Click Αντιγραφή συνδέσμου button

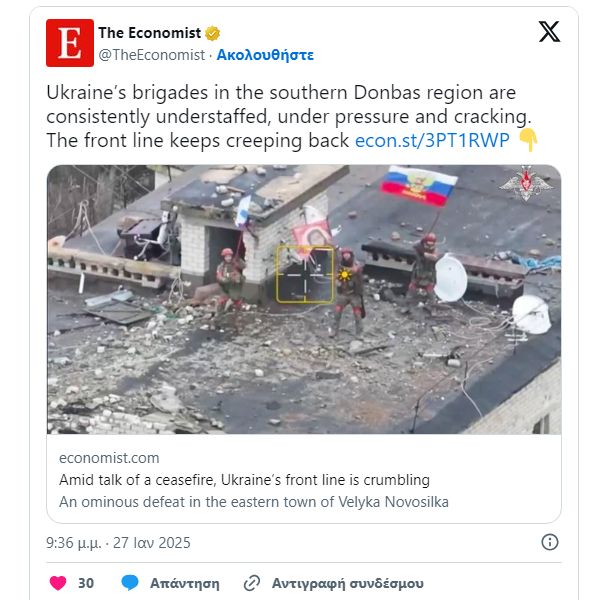(347, 583)
